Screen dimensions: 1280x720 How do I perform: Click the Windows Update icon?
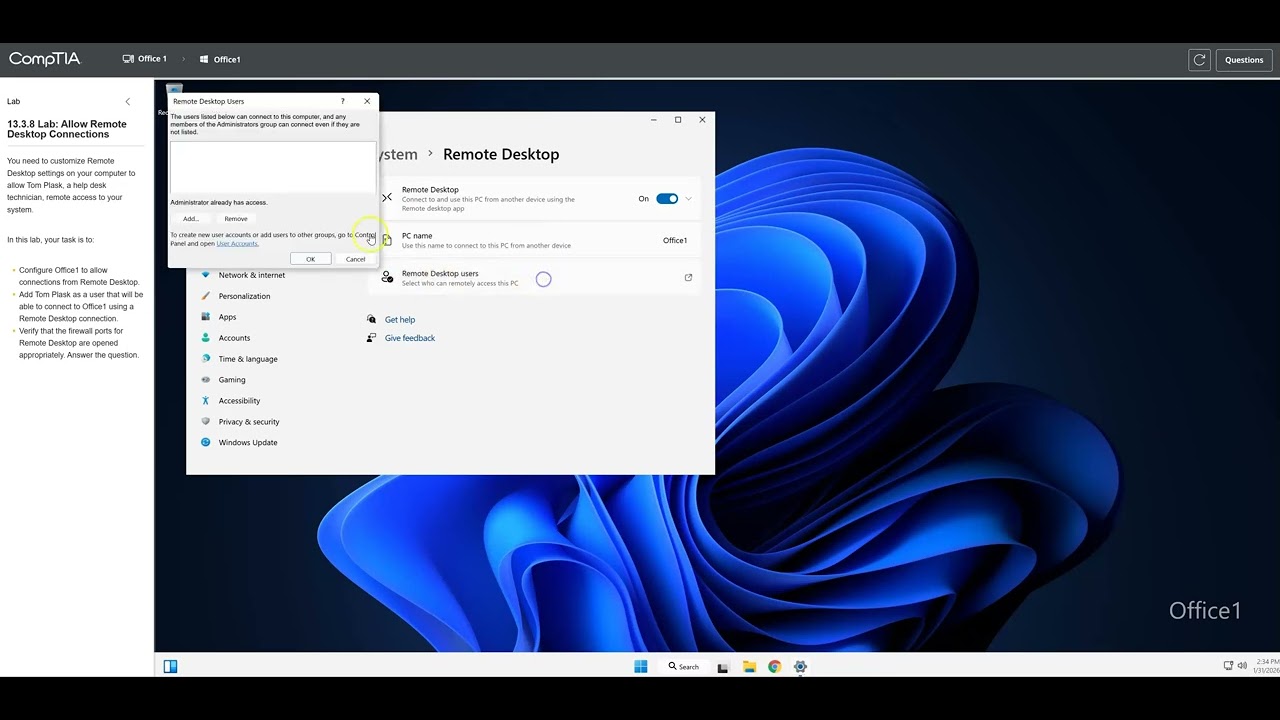click(x=206, y=443)
